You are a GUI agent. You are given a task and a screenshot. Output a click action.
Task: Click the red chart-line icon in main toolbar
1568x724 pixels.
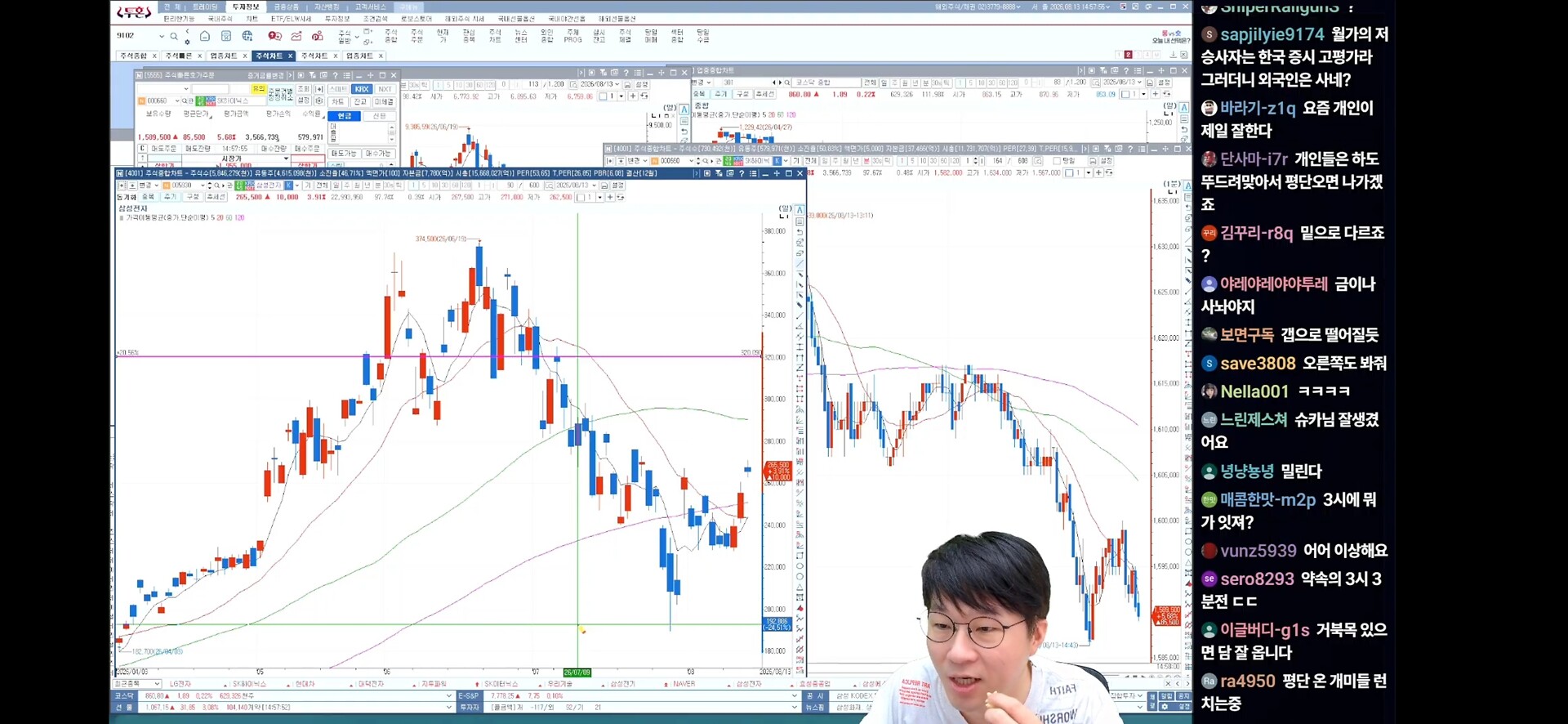pyautogui.click(x=296, y=36)
